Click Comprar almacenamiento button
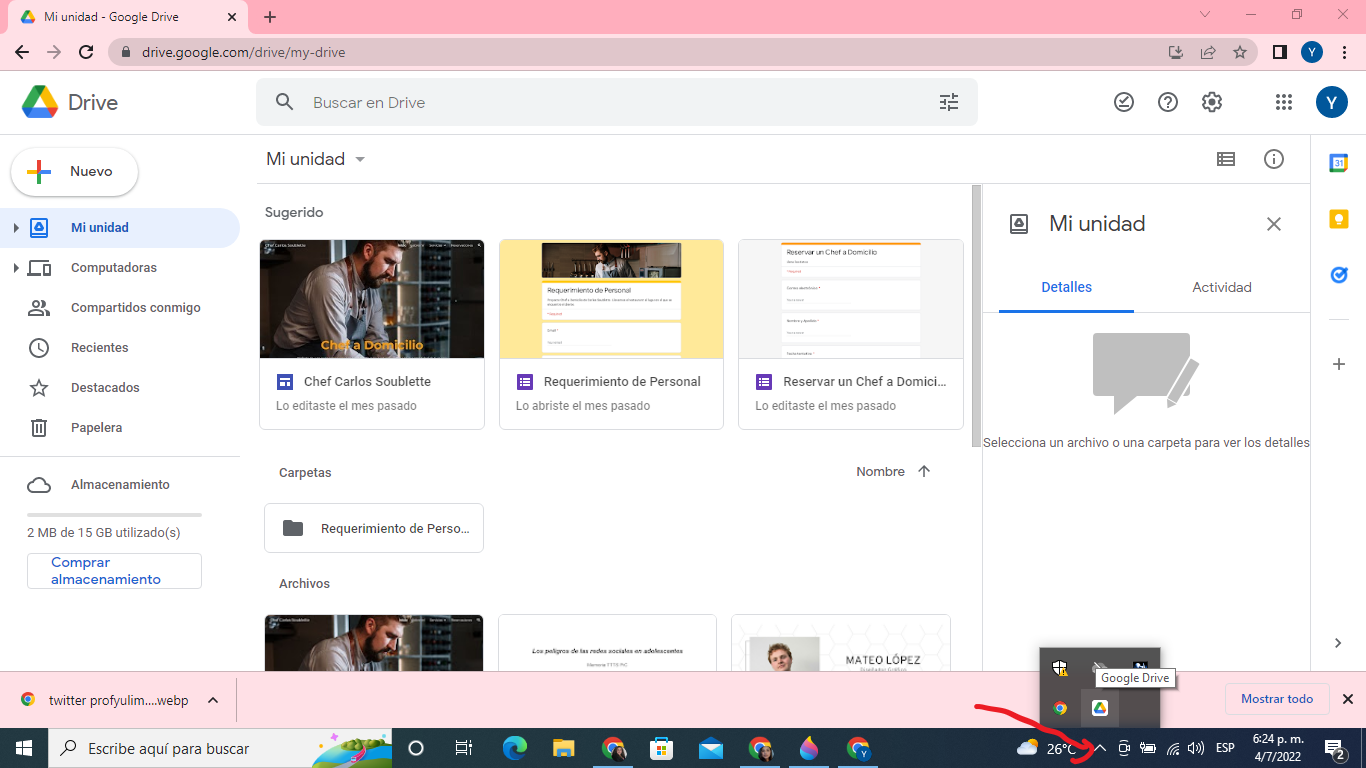This screenshot has width=1366, height=768. click(x=114, y=571)
